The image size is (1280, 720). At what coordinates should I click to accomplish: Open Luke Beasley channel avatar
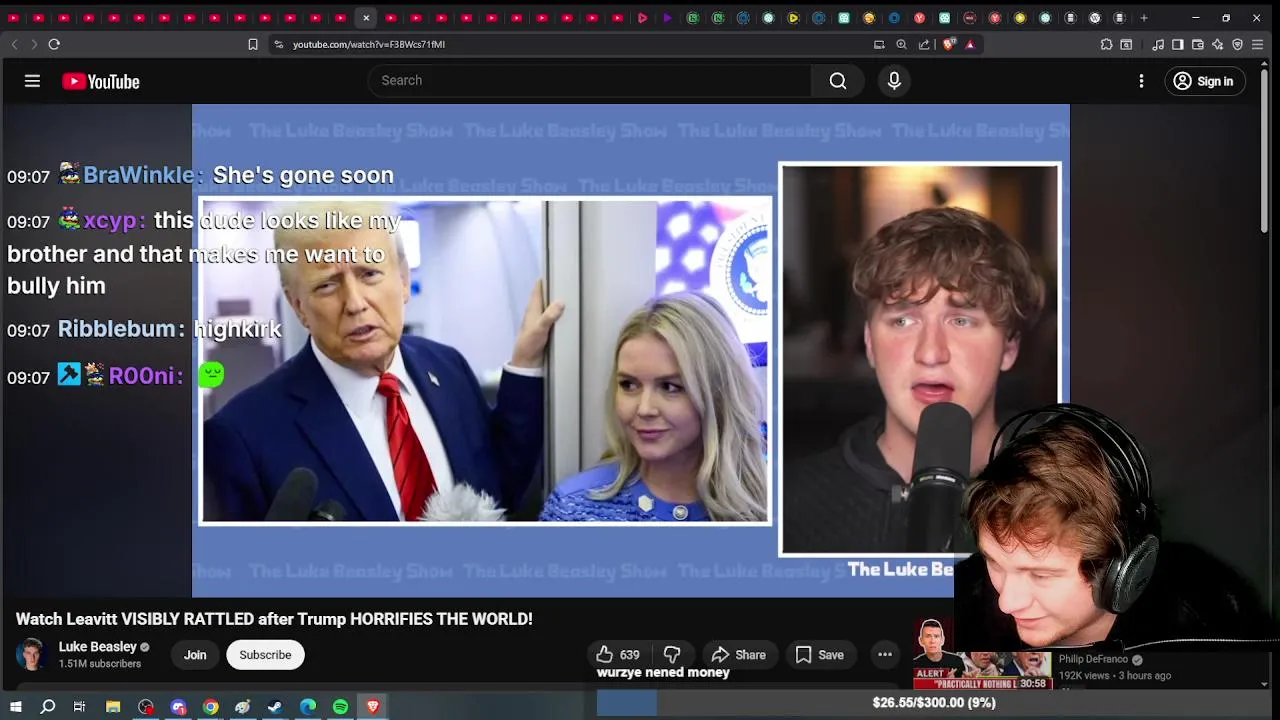pos(32,655)
